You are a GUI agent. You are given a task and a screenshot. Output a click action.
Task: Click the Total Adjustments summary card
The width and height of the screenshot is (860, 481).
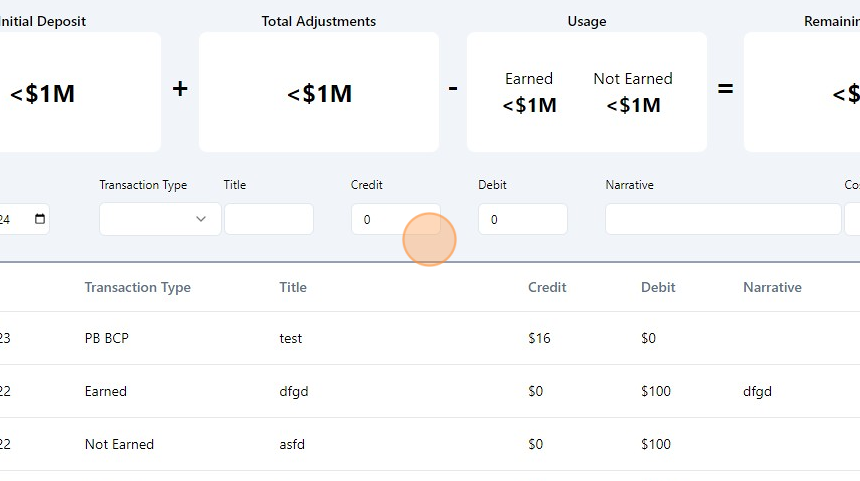click(x=318, y=92)
